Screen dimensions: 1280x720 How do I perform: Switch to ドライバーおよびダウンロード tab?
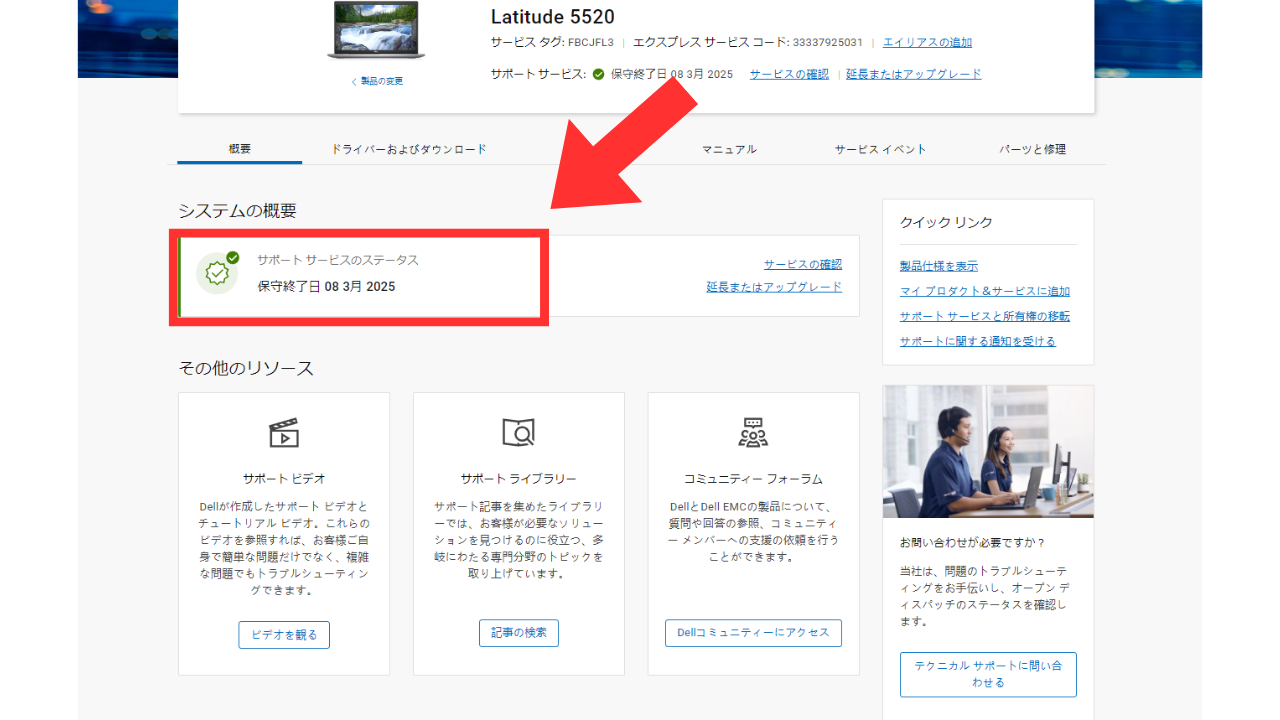click(409, 149)
